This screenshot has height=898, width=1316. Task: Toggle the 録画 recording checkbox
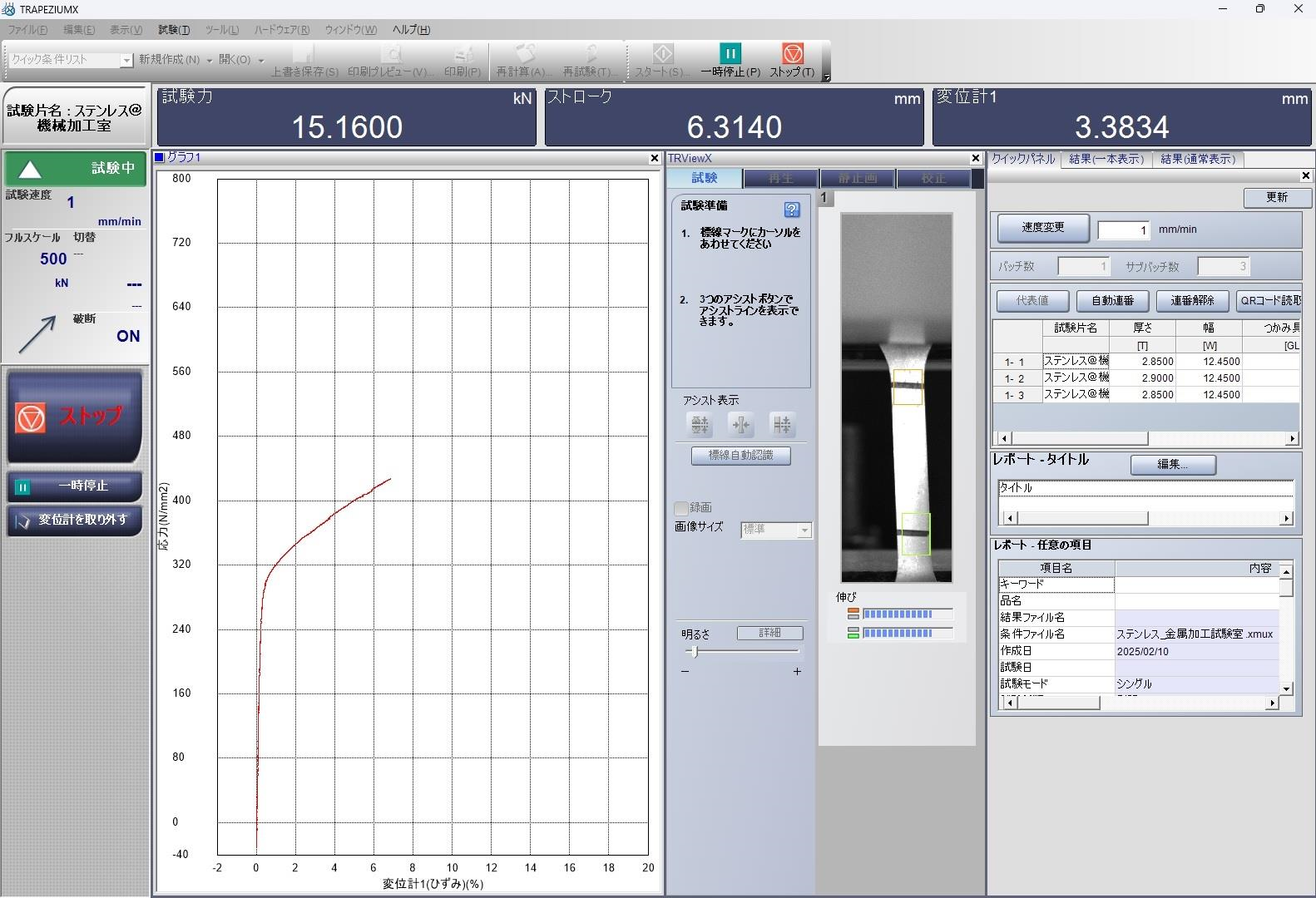click(x=681, y=507)
